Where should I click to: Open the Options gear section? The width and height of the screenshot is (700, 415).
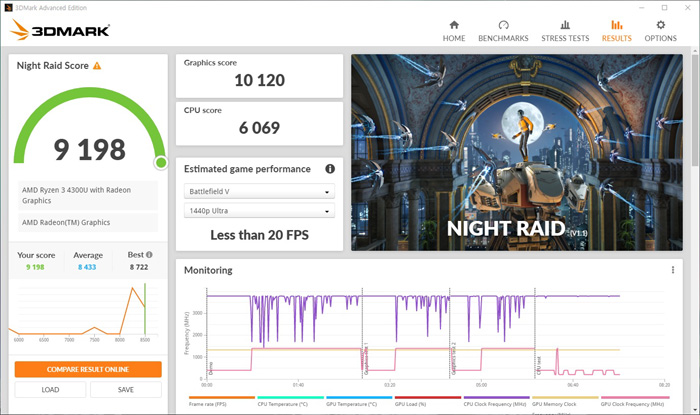click(x=660, y=30)
